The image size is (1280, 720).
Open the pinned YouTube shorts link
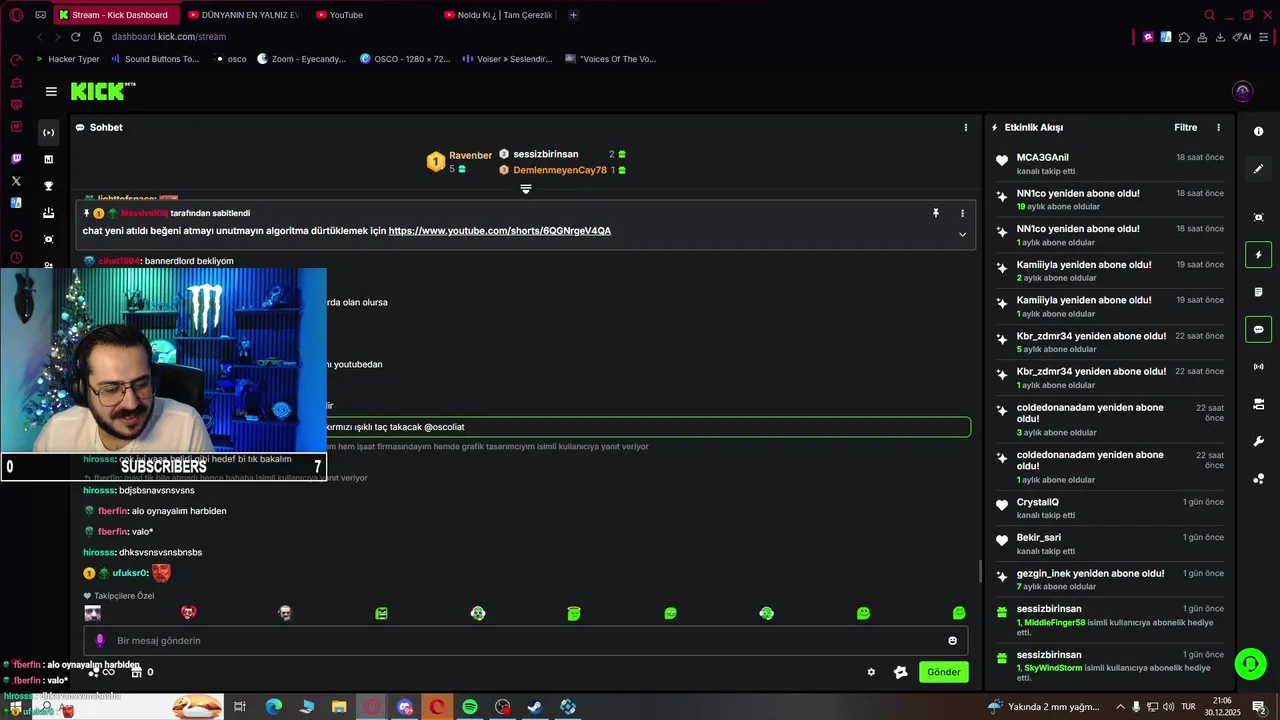[499, 231]
